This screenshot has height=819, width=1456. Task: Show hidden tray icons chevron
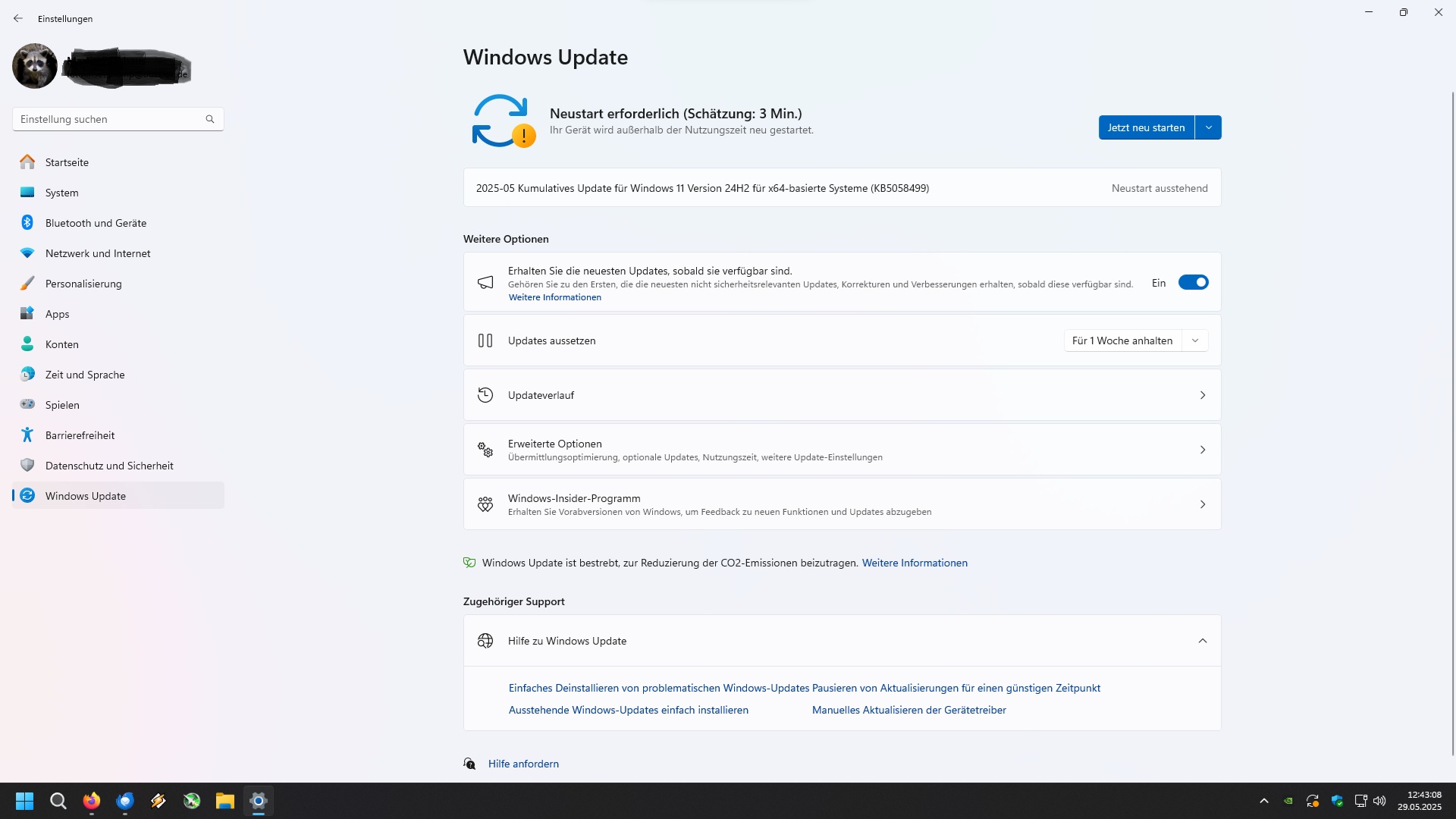point(1264,801)
